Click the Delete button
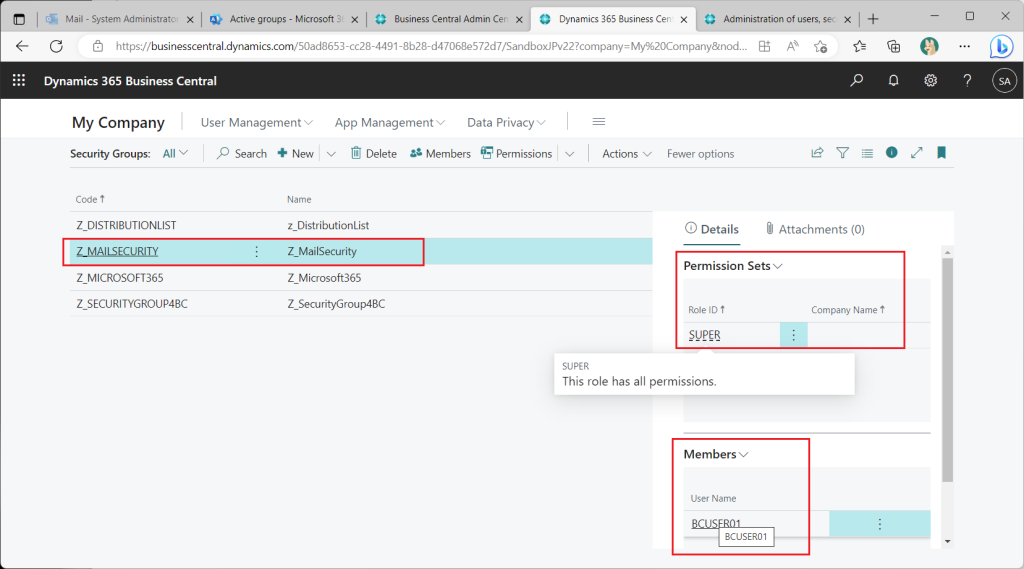Viewport: 1024px width, 569px height. click(x=373, y=154)
